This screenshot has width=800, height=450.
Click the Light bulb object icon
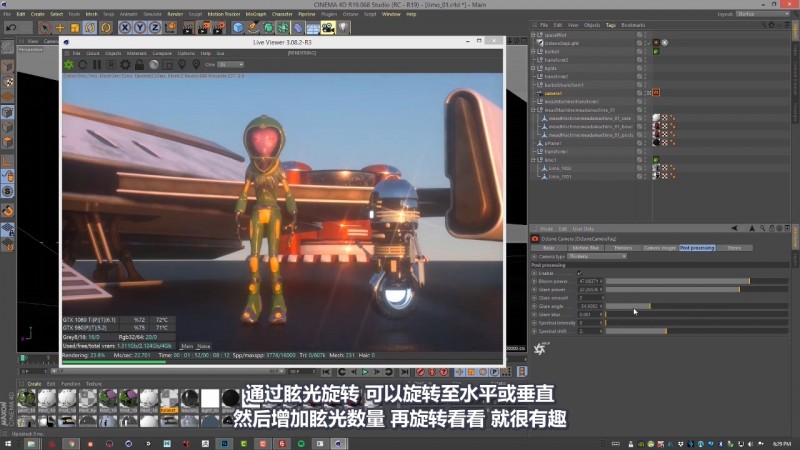pyautogui.click(x=343, y=28)
